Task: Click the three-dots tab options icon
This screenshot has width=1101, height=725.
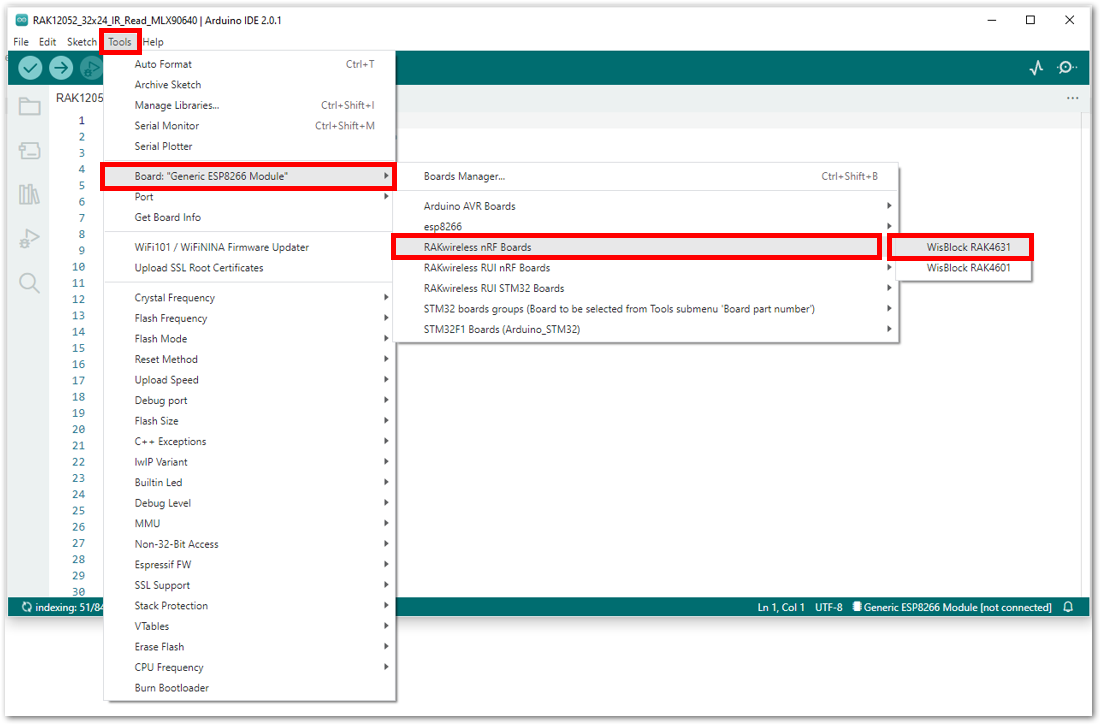Action: point(1072,98)
